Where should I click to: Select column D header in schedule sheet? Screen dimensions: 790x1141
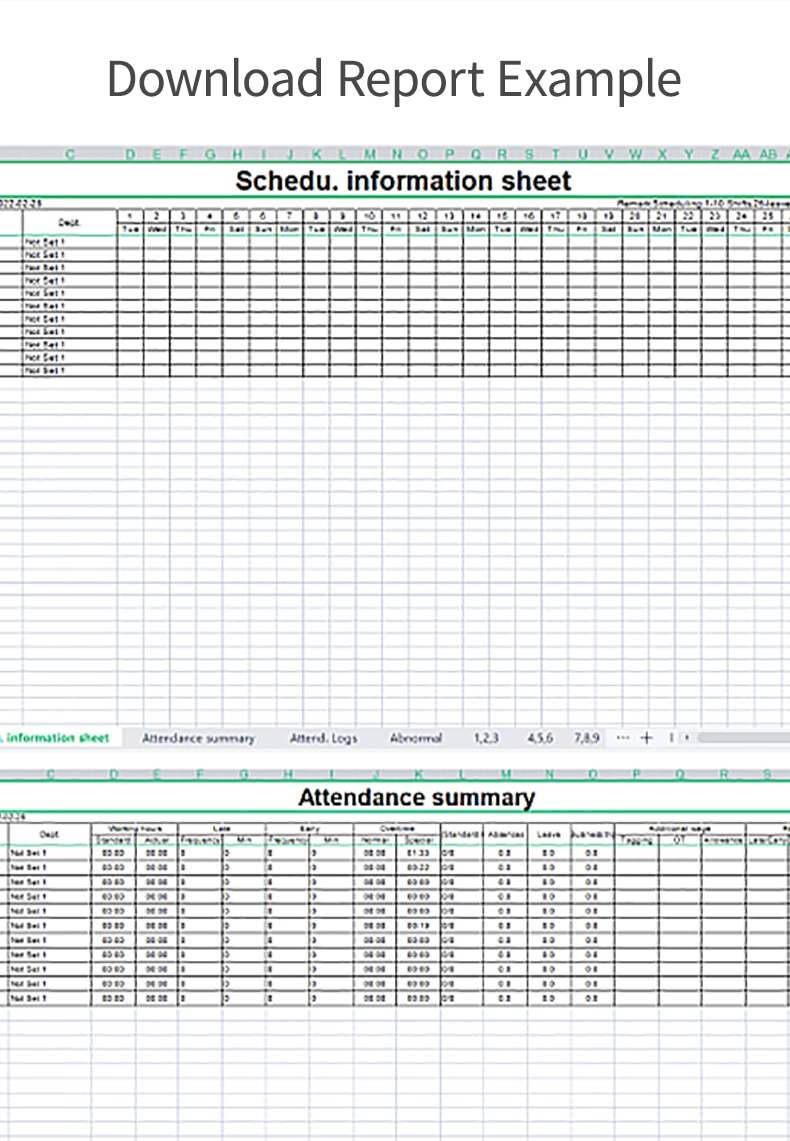tap(130, 154)
